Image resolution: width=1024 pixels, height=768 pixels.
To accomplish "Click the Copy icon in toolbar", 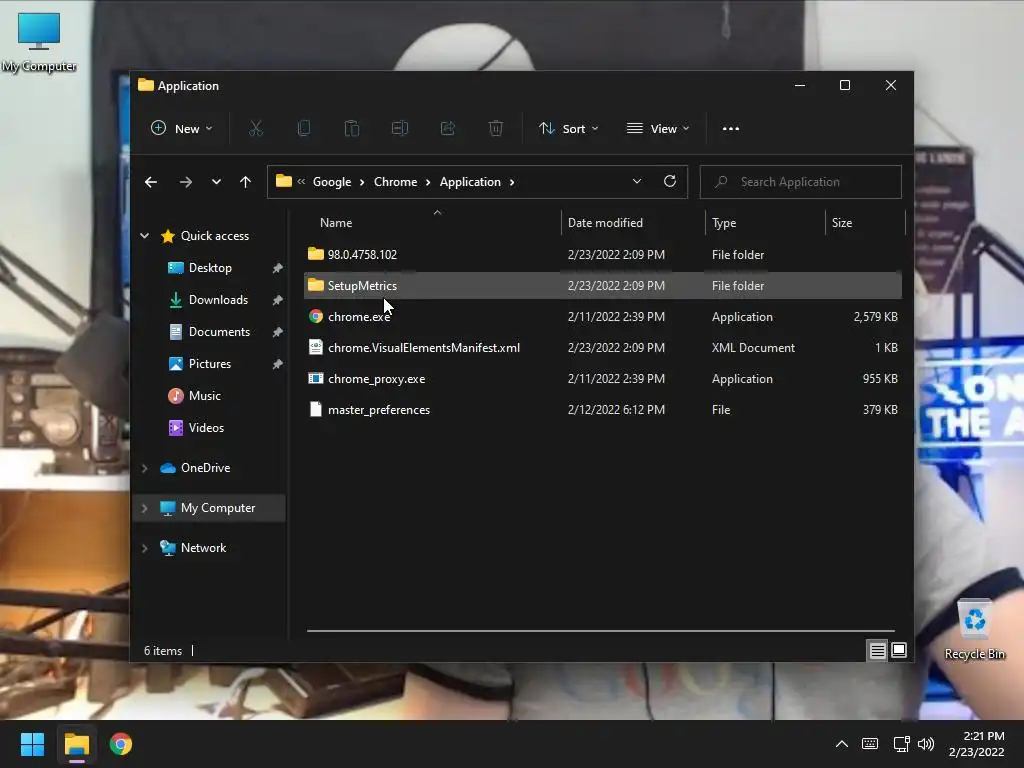I will point(304,128).
